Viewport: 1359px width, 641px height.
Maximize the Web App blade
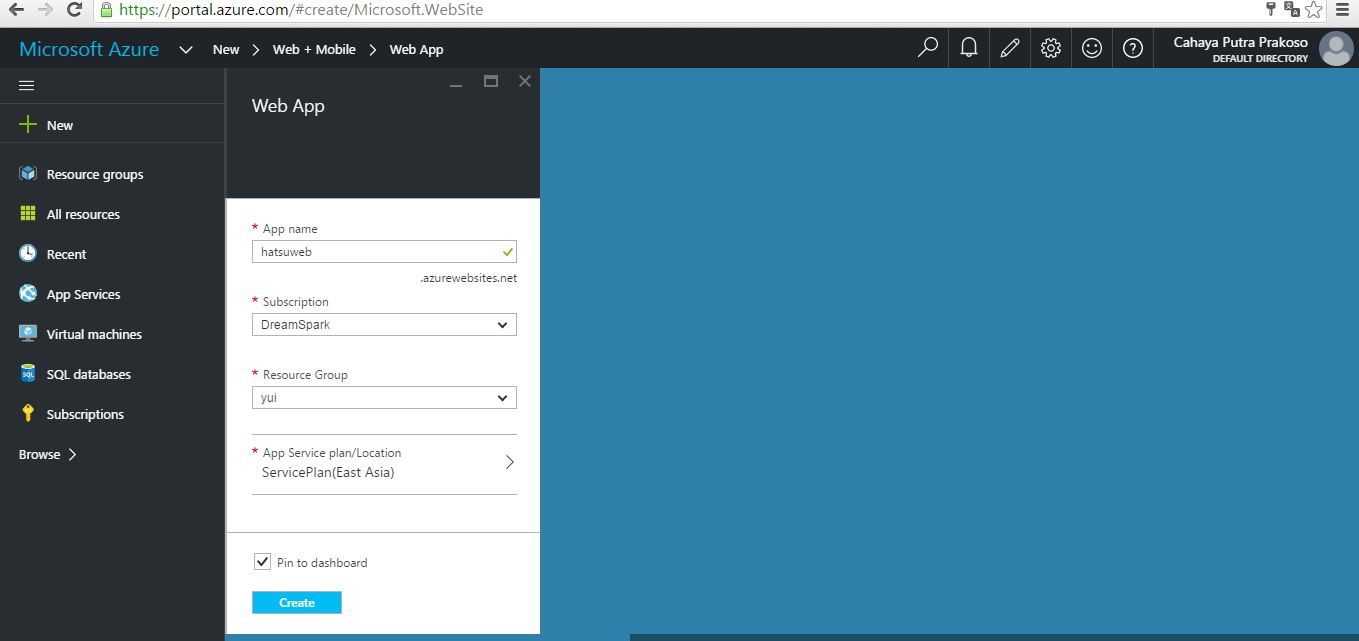click(491, 81)
